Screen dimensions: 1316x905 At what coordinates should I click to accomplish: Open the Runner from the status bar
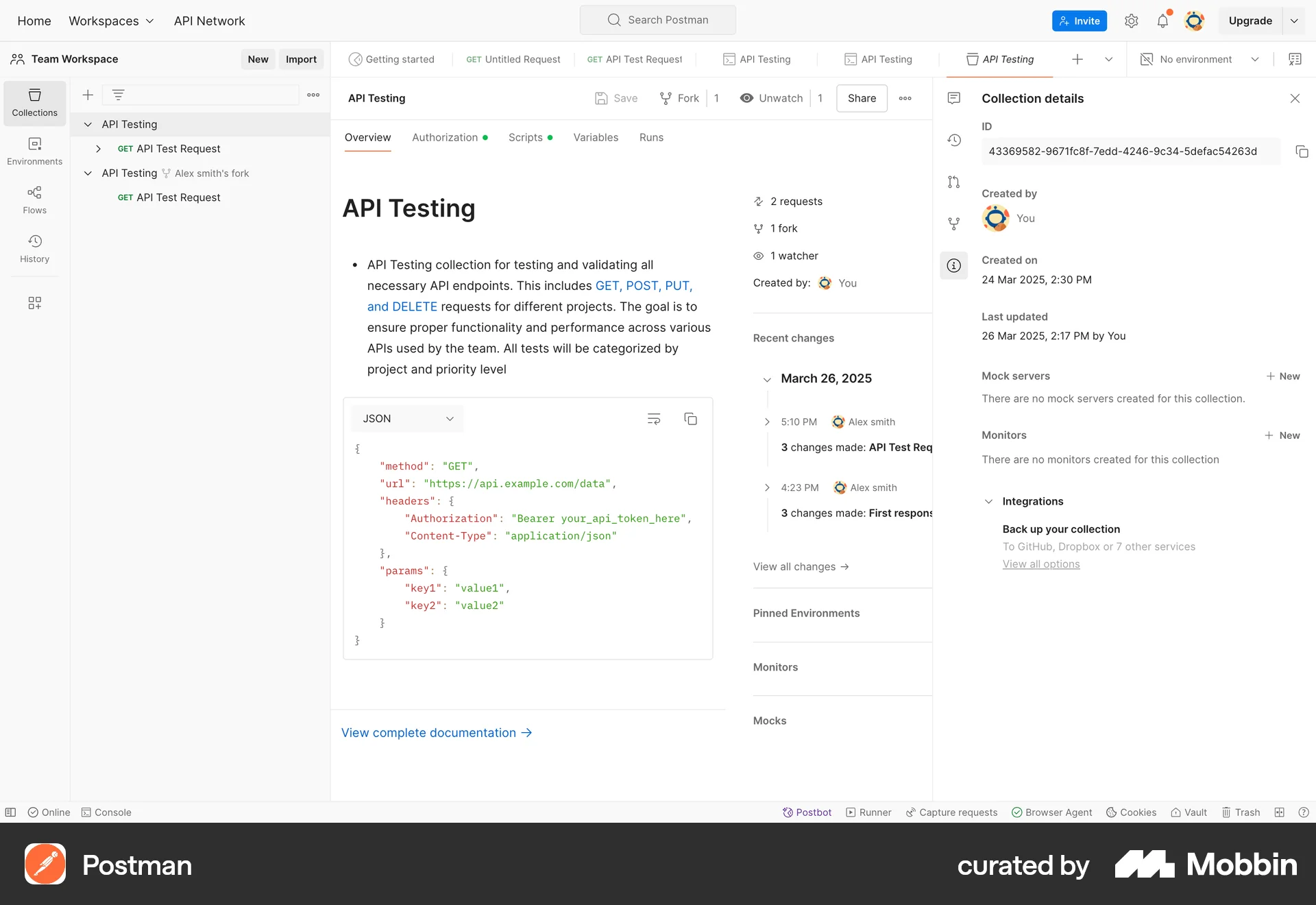click(x=868, y=812)
